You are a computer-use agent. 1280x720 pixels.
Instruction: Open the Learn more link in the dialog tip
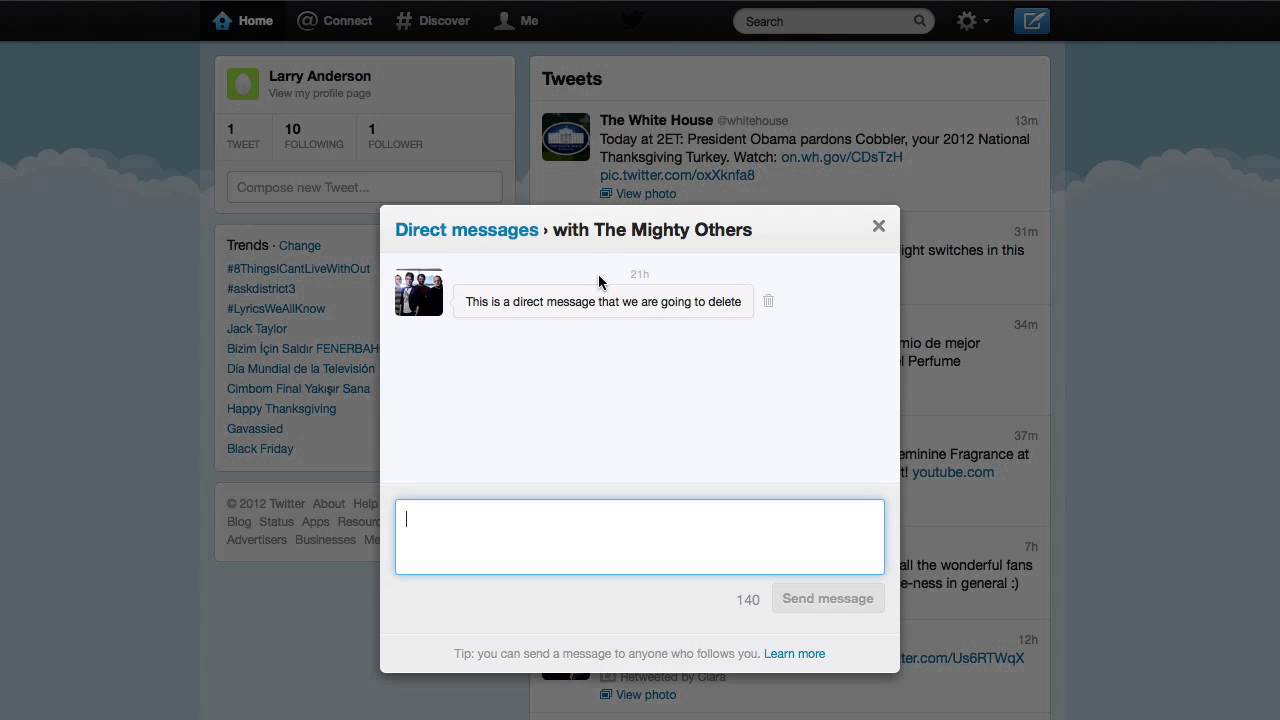[x=794, y=654]
